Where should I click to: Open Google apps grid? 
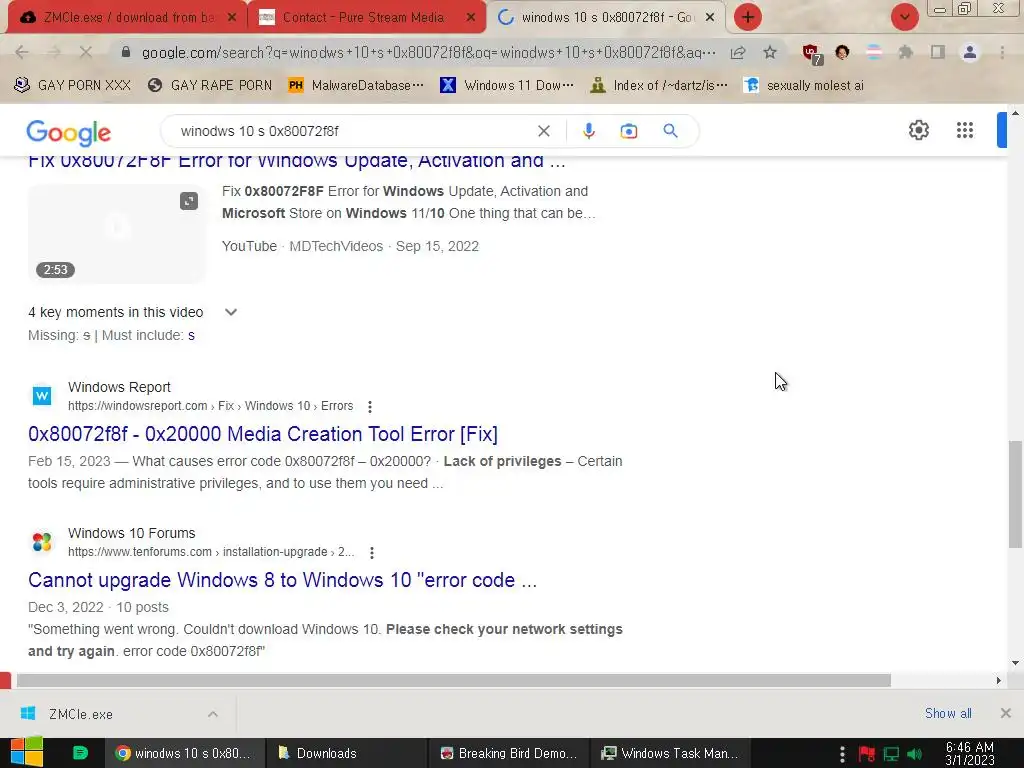(965, 130)
